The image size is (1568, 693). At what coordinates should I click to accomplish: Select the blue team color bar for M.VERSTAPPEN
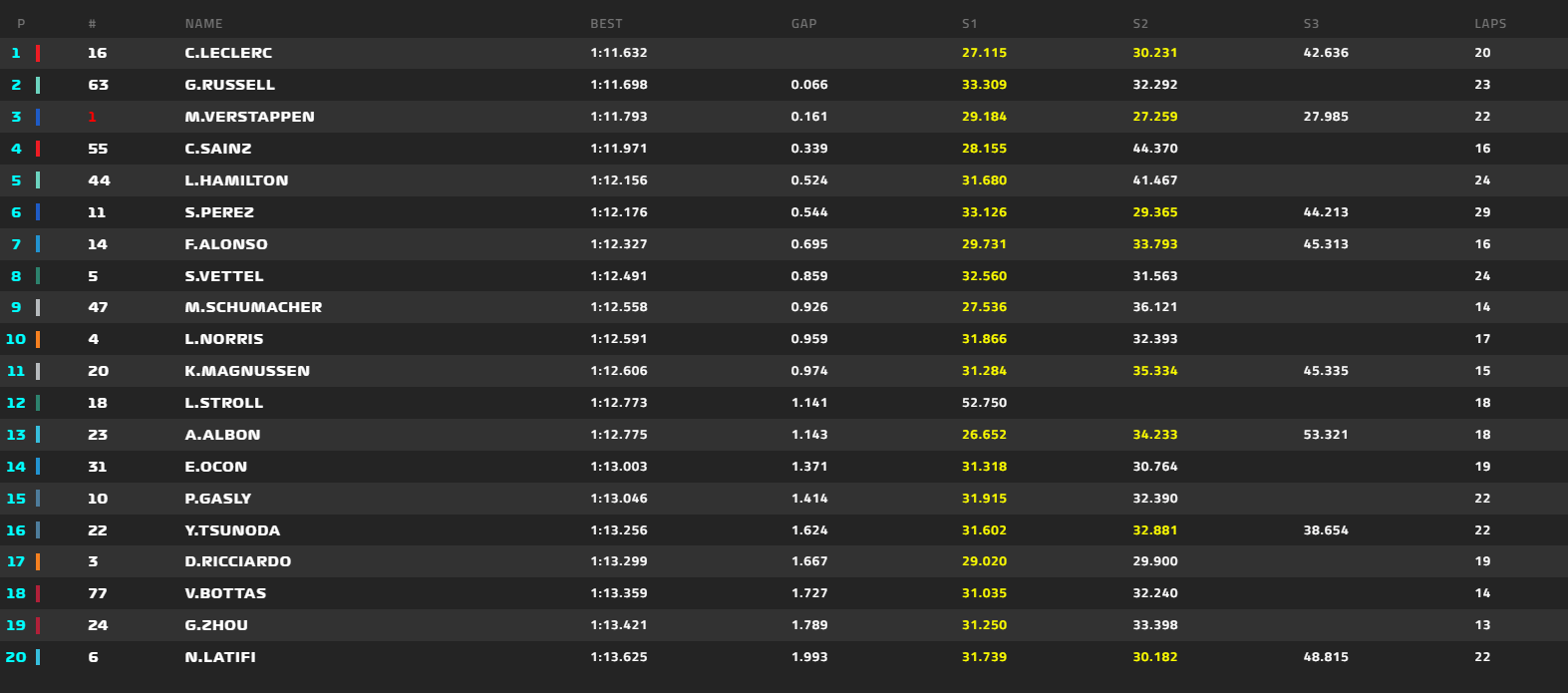[x=38, y=117]
